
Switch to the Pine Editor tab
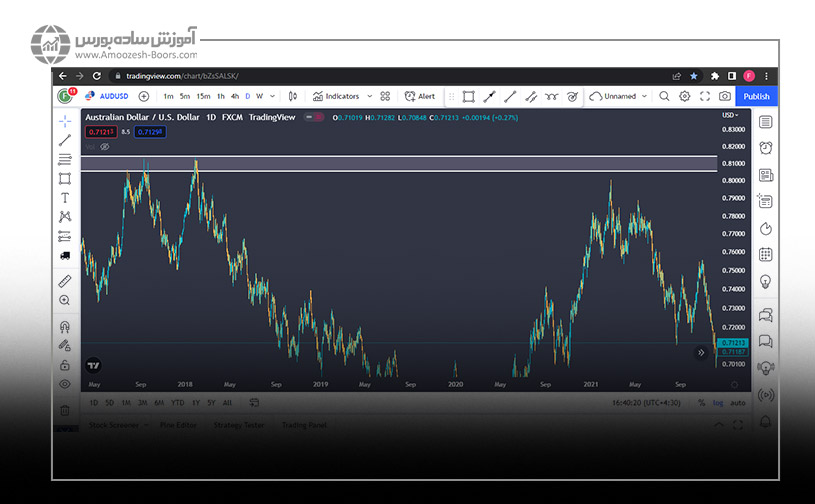[177, 425]
